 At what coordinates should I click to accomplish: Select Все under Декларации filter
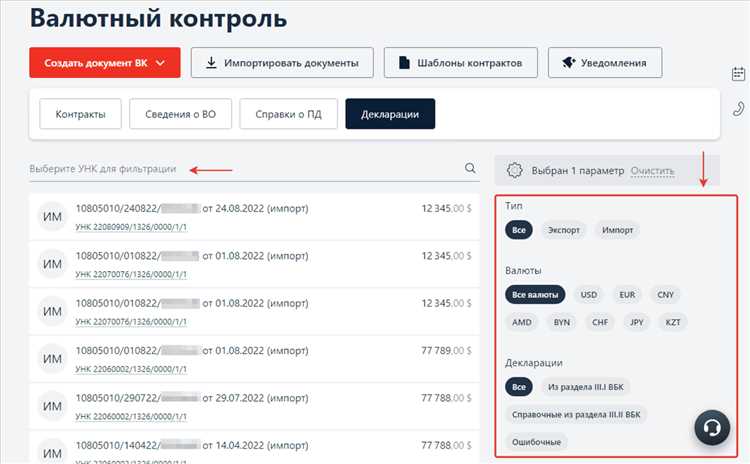519,387
